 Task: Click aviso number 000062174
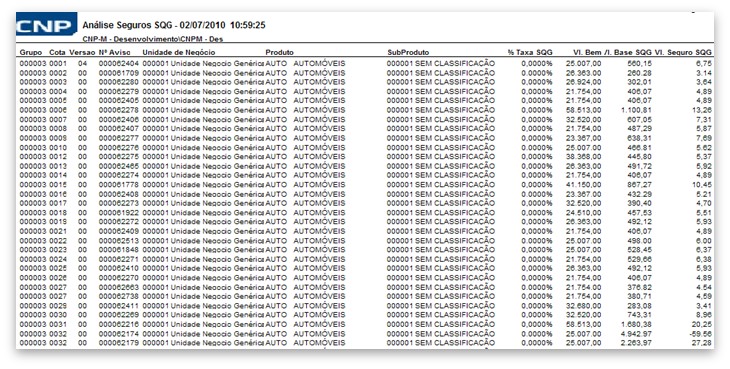(119, 334)
